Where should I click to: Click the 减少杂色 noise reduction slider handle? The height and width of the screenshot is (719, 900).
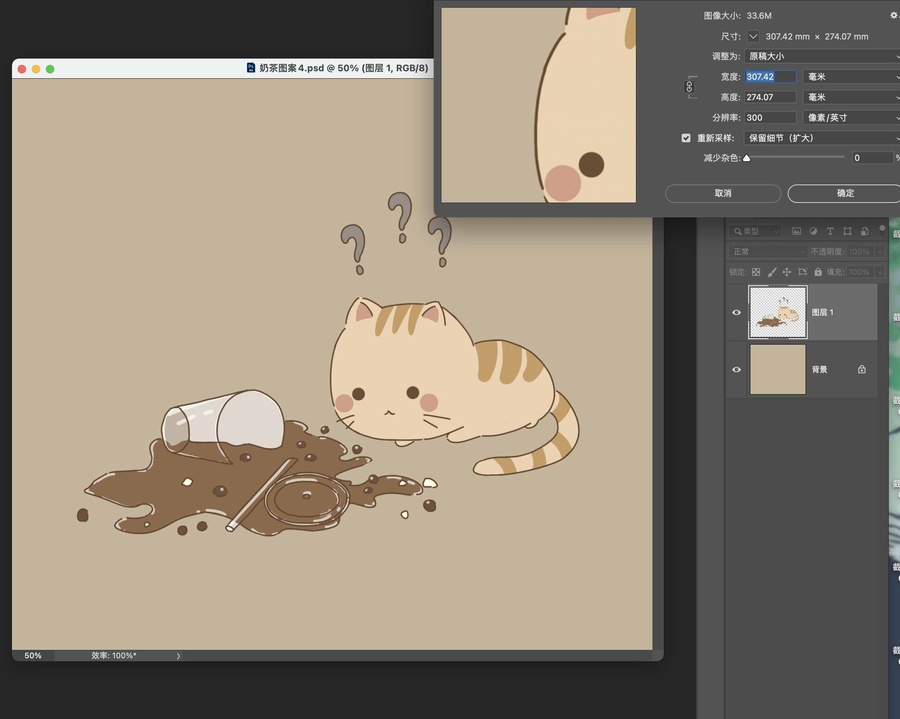click(x=747, y=158)
